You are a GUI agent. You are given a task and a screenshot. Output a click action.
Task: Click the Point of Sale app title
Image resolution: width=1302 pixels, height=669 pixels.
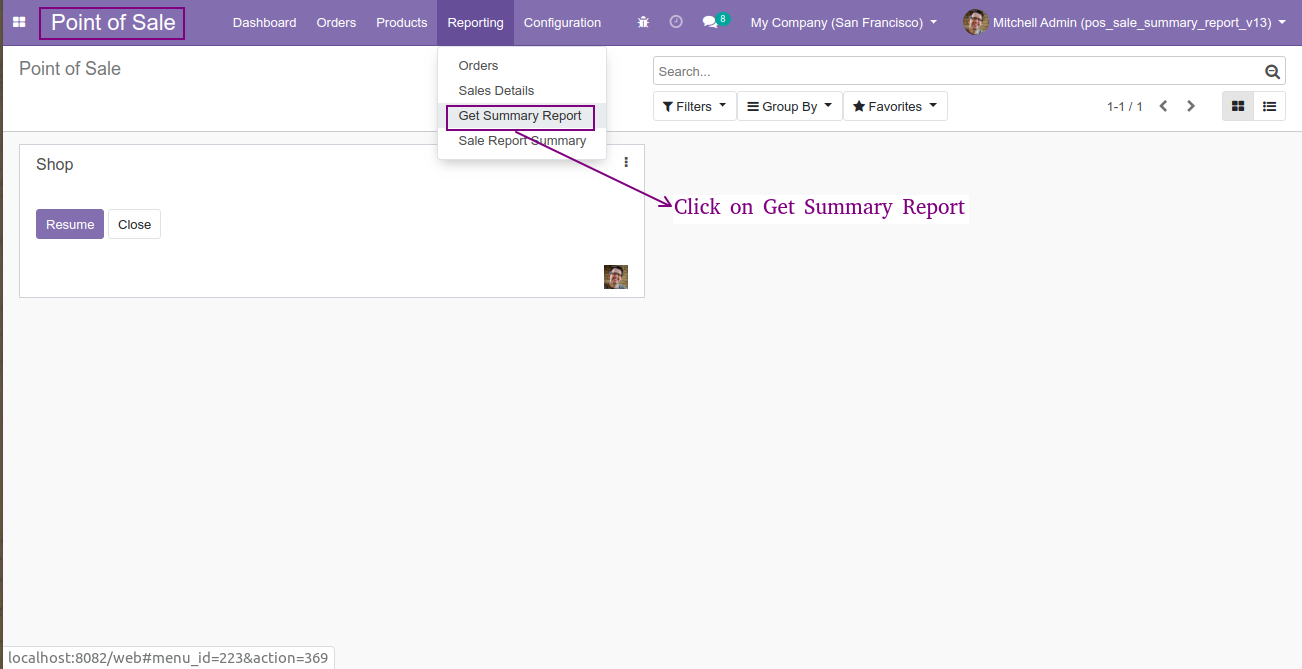tap(113, 22)
